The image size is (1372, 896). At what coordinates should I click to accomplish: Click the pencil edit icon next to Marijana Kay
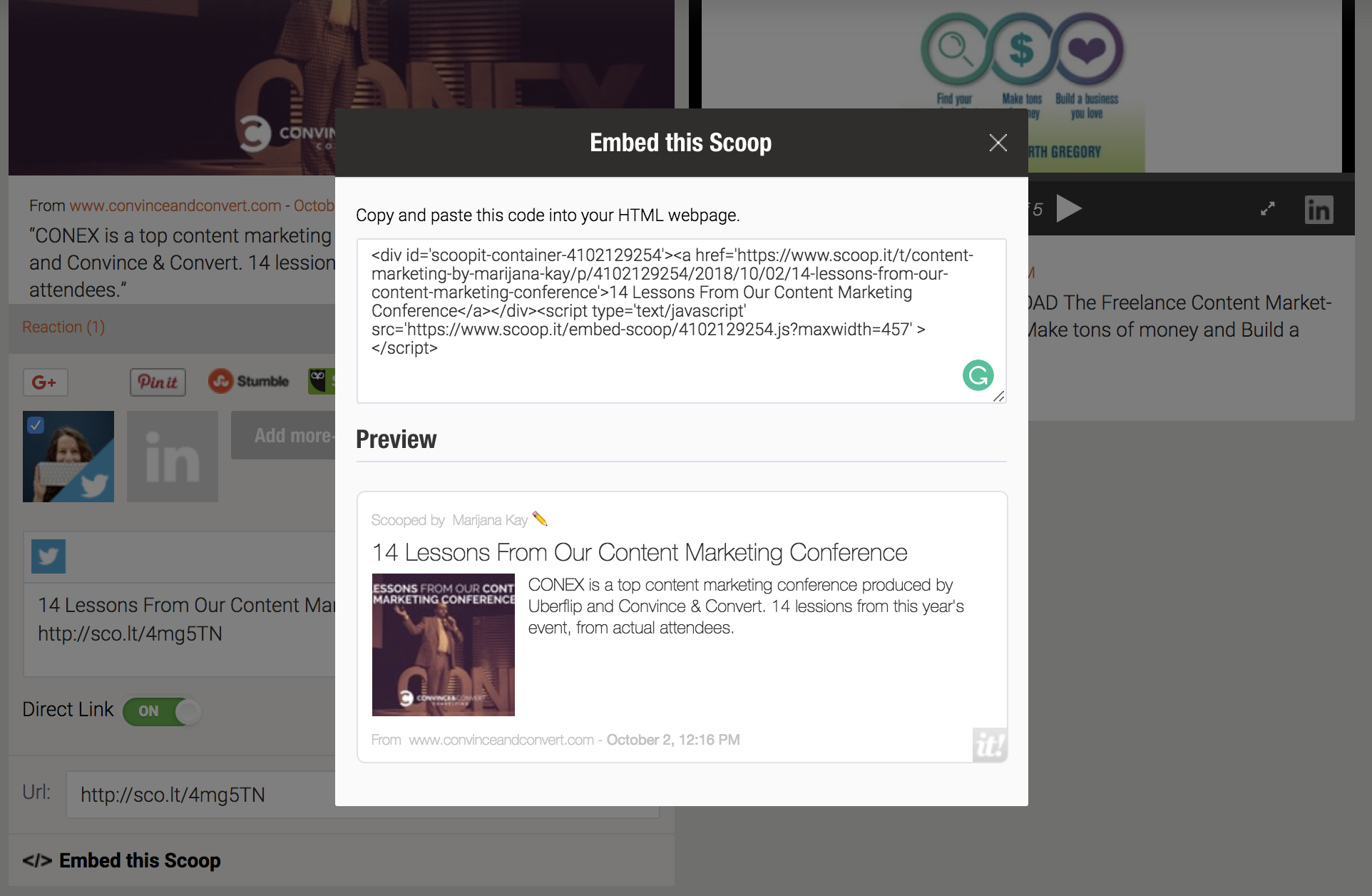(x=540, y=519)
